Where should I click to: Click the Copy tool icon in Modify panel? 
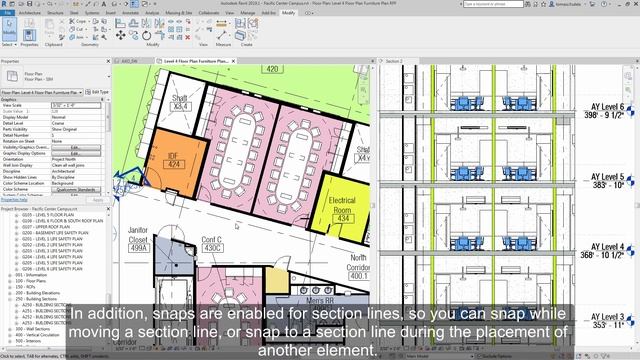click(133, 36)
